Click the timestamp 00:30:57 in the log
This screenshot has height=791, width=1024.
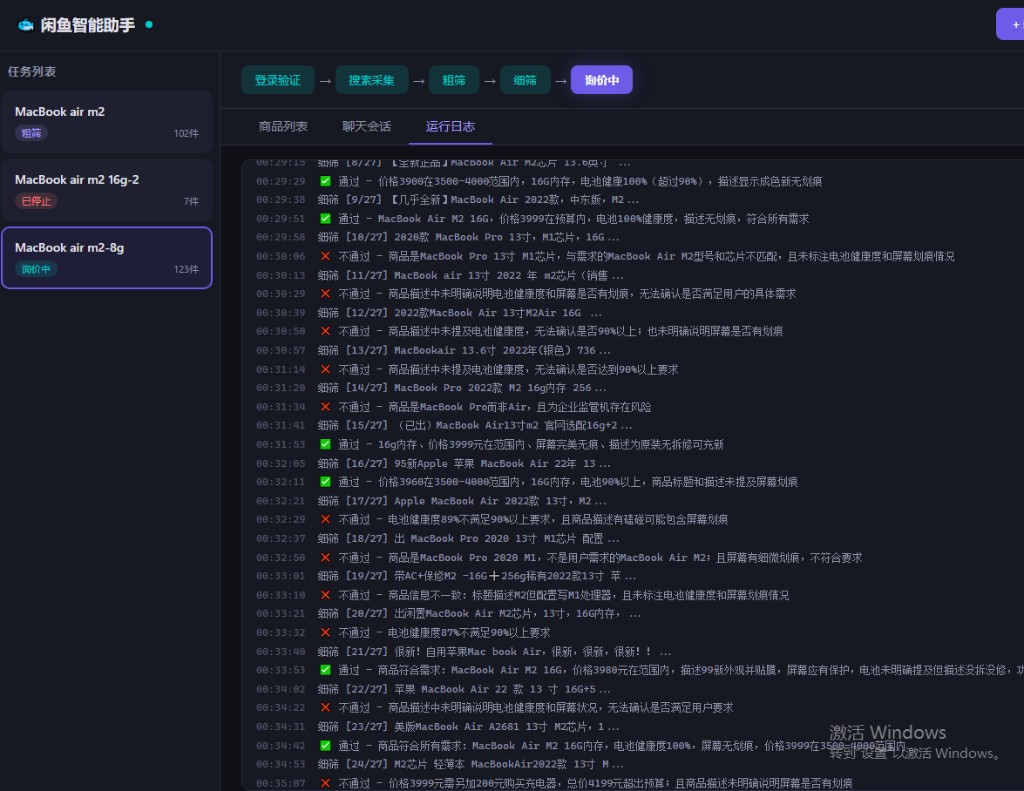[281, 350]
